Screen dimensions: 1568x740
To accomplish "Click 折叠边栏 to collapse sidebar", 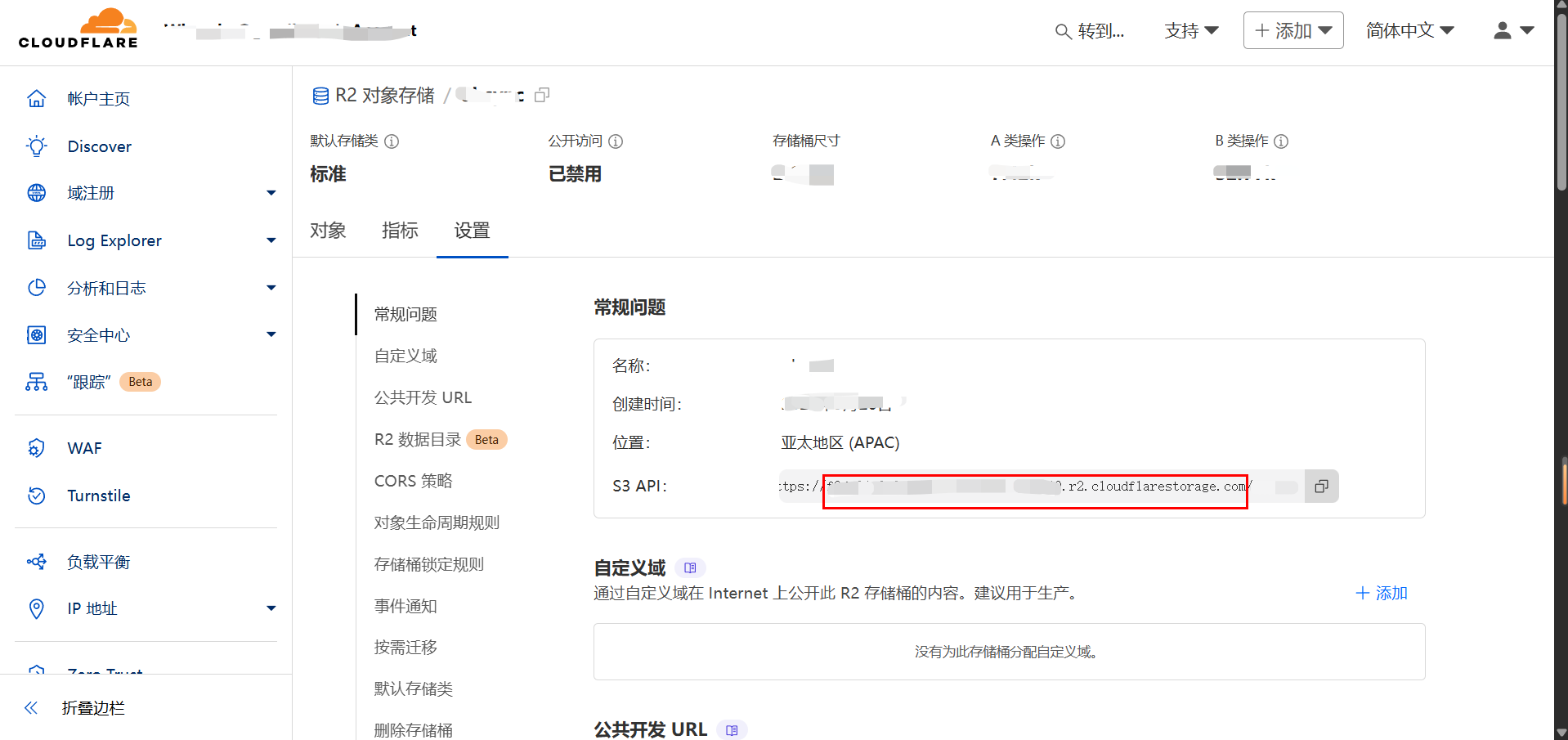I will (93, 708).
